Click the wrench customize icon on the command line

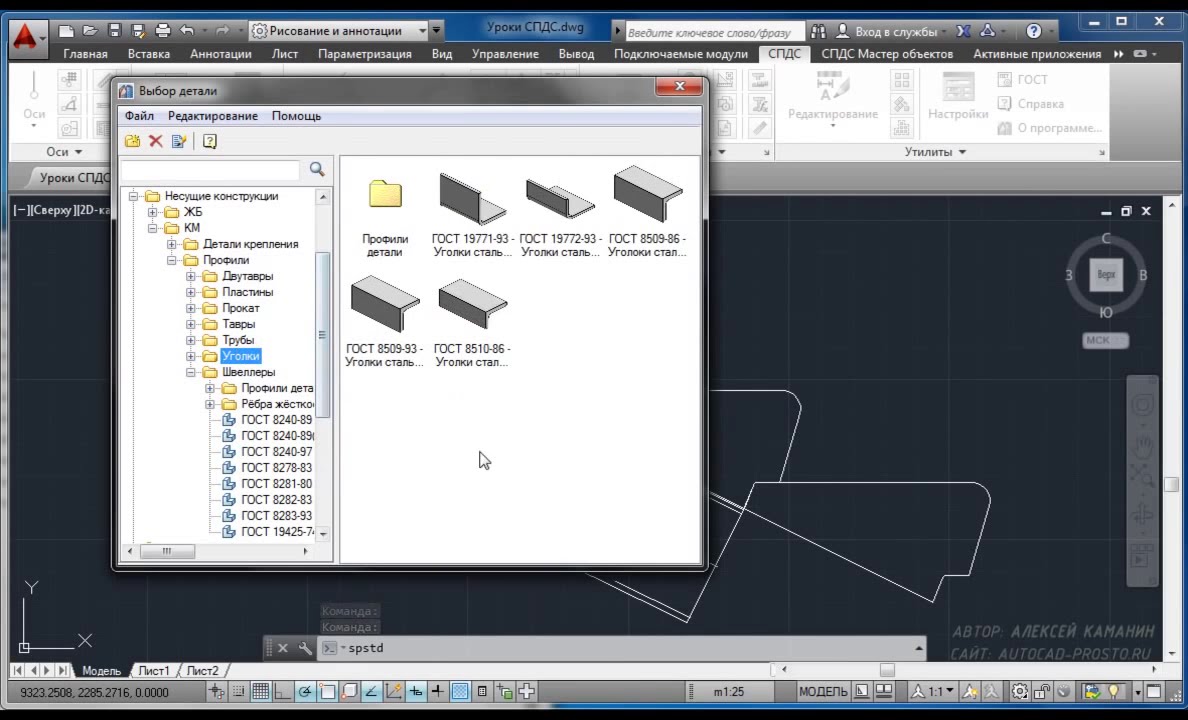[x=305, y=648]
